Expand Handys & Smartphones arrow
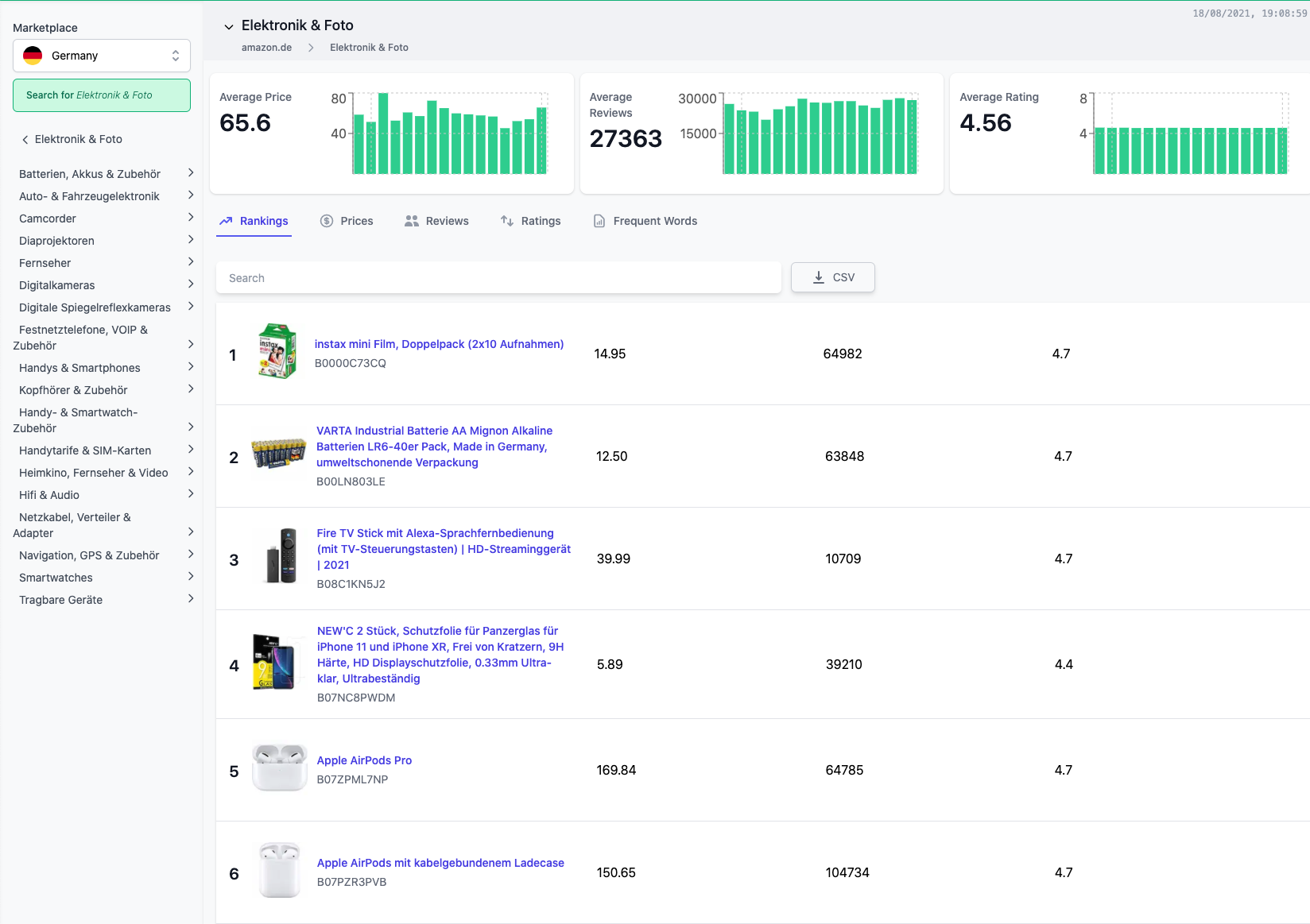1310x924 pixels. click(191, 367)
